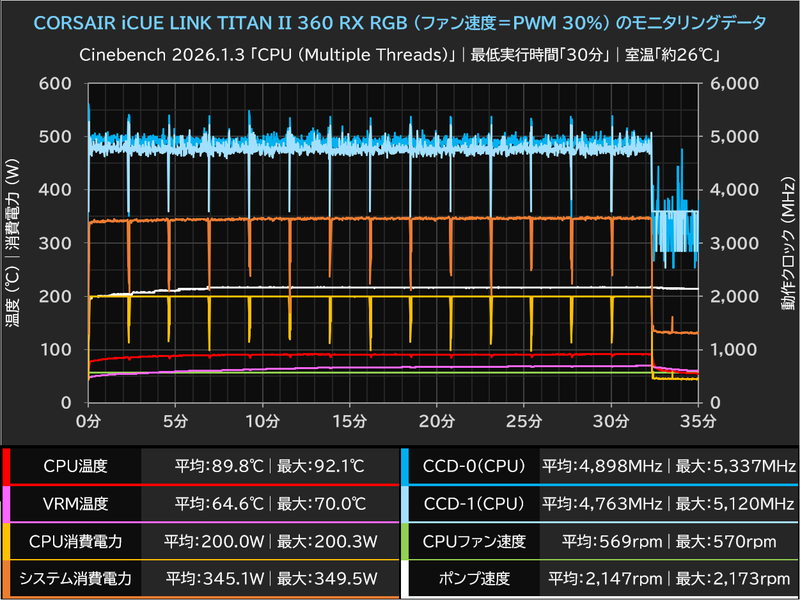Screen dimensions: 800x600
Task: Click the pump speed value 平均:2,147rpm | 最大:2,173rpm
Action: (x=669, y=579)
